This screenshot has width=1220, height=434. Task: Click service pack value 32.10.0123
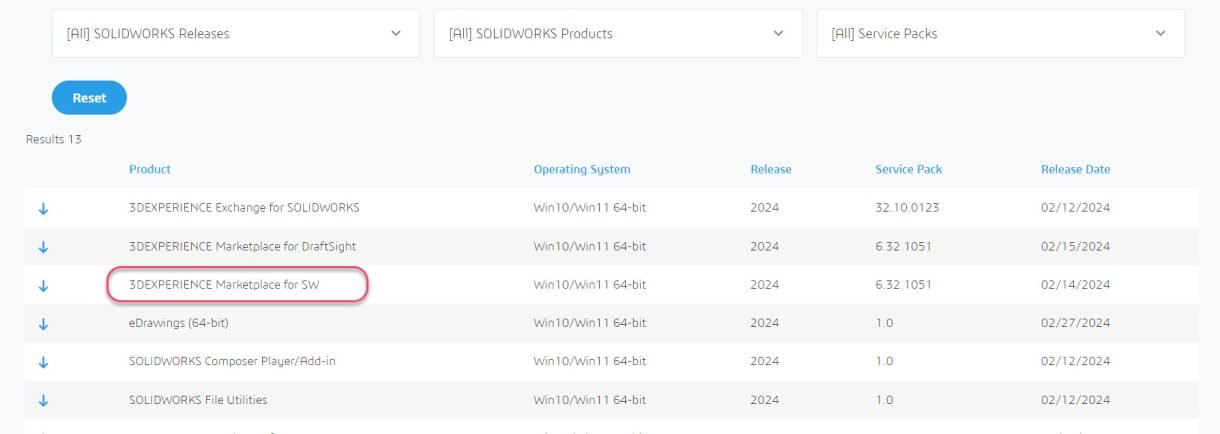908,208
